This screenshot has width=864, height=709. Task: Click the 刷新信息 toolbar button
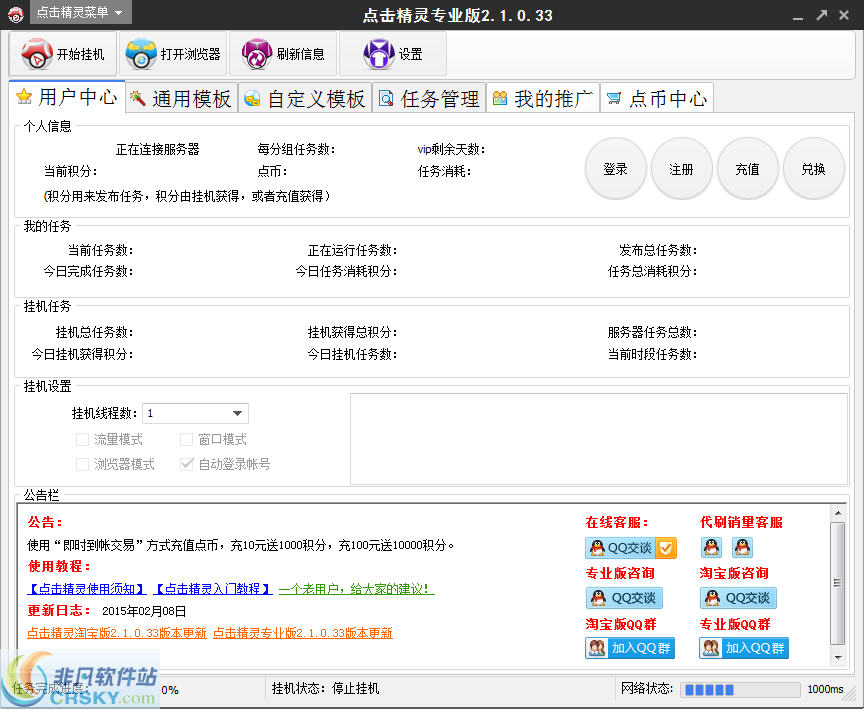click(283, 53)
